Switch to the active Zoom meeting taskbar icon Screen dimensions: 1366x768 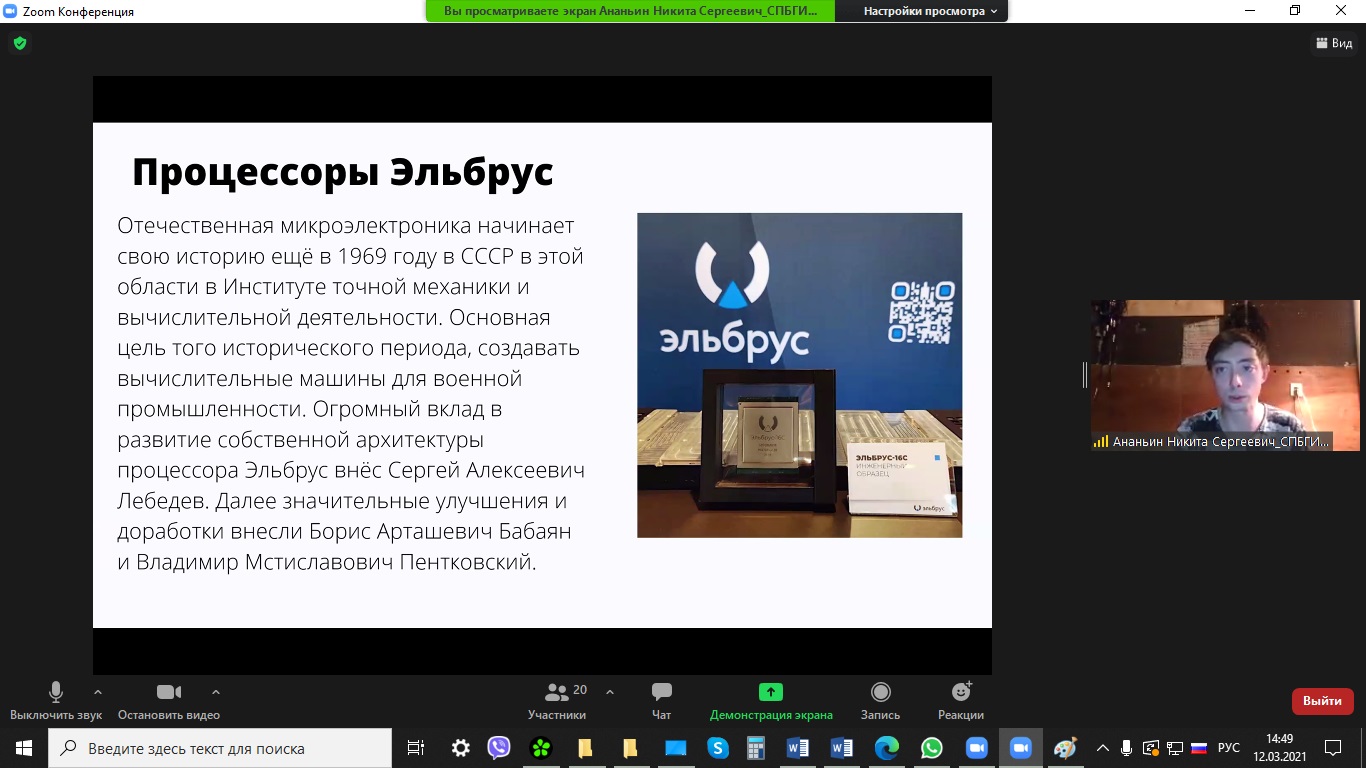pyautogui.click(x=1020, y=748)
